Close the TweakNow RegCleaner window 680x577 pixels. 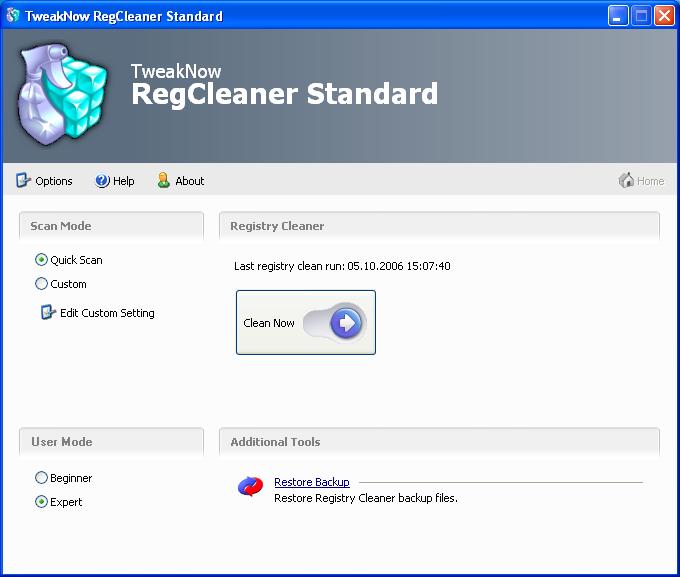pyautogui.click(x=664, y=16)
